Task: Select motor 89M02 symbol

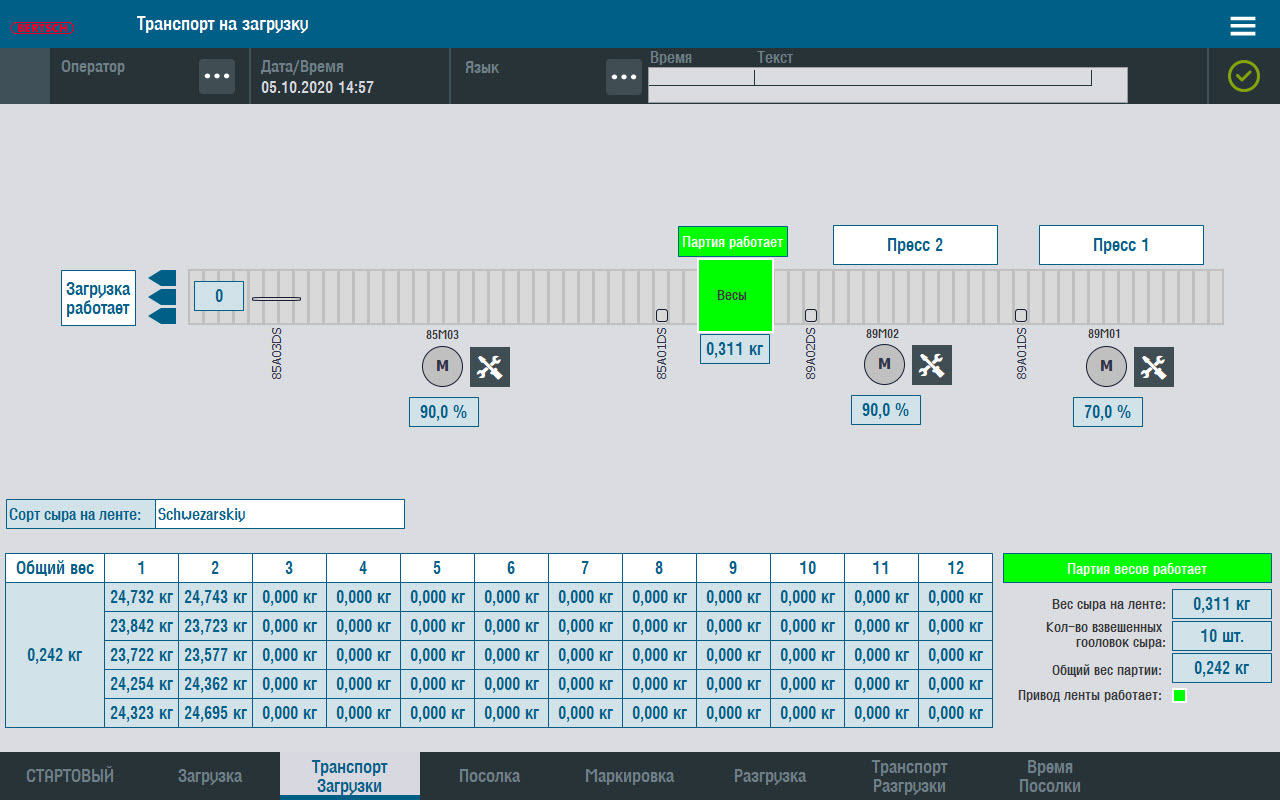Action: (884, 365)
